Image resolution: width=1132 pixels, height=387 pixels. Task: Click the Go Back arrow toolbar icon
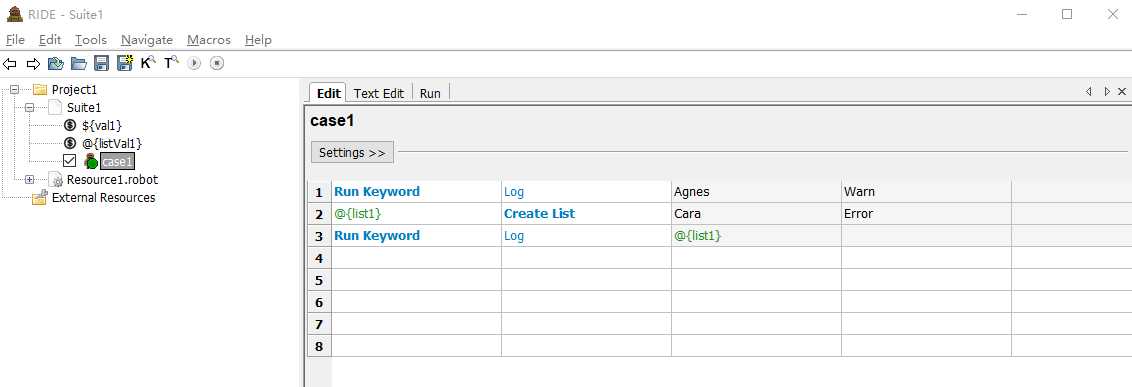click(10, 64)
